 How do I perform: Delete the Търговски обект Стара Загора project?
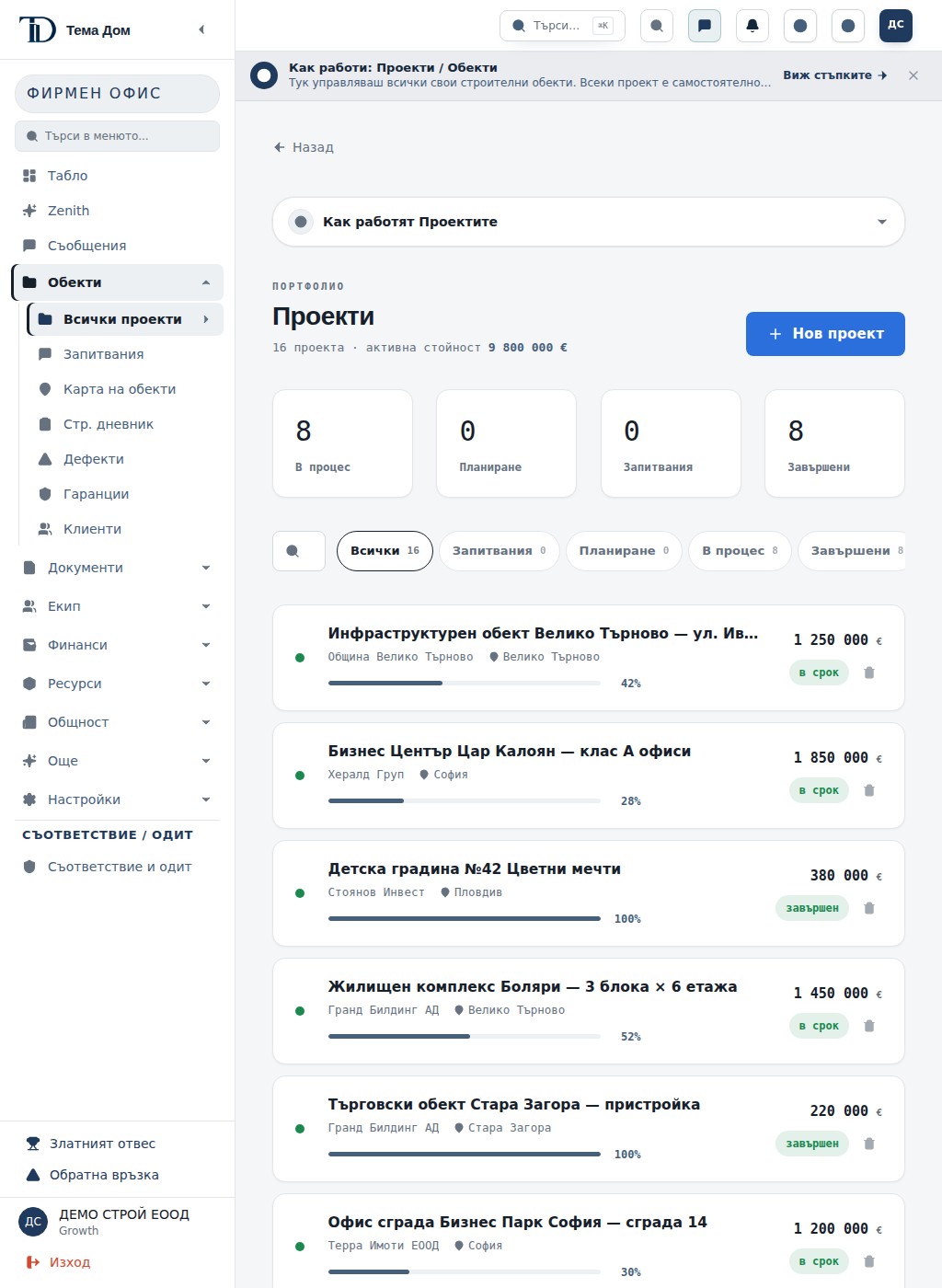pyautogui.click(x=869, y=1144)
